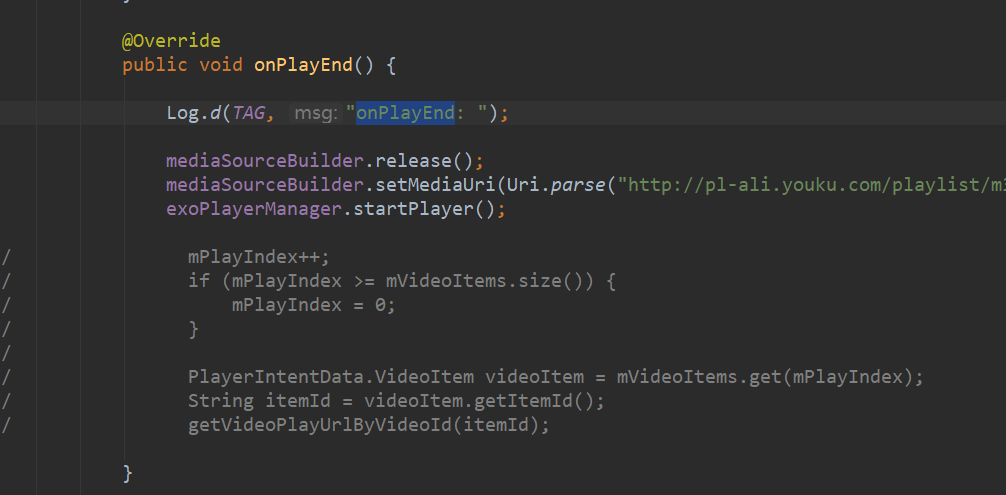This screenshot has width=1006, height=495.
Task: Click the onPlayEnd method name in the declaration
Action: (303, 65)
